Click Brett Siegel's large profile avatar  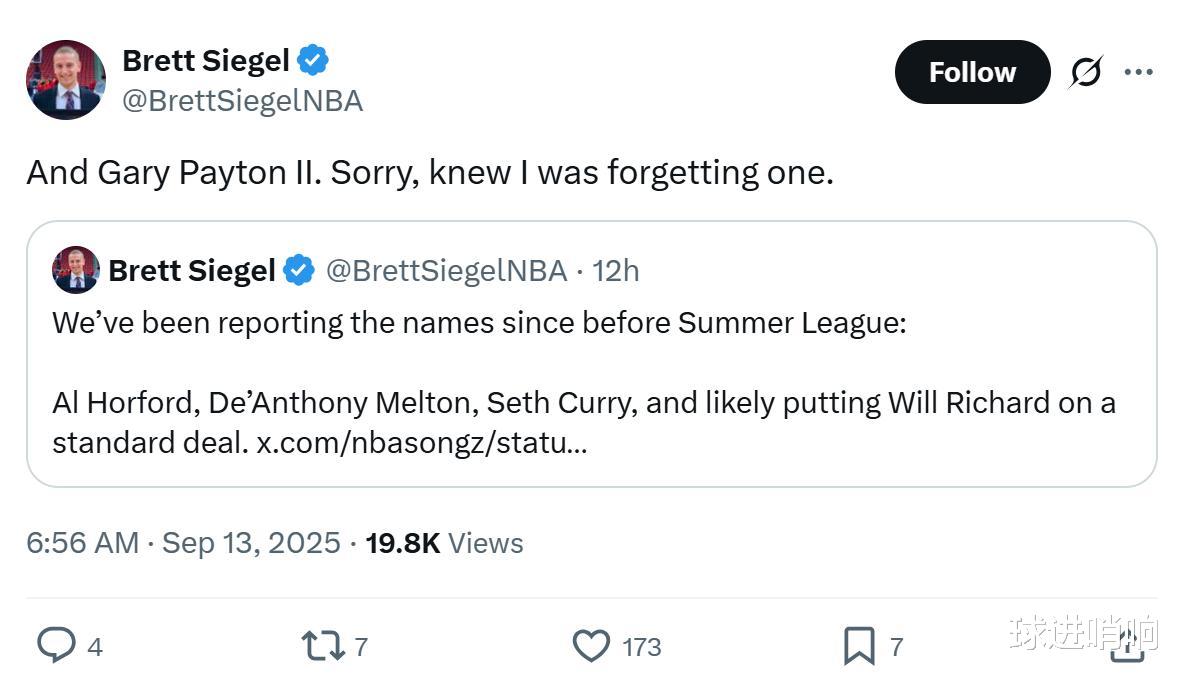(x=66, y=80)
